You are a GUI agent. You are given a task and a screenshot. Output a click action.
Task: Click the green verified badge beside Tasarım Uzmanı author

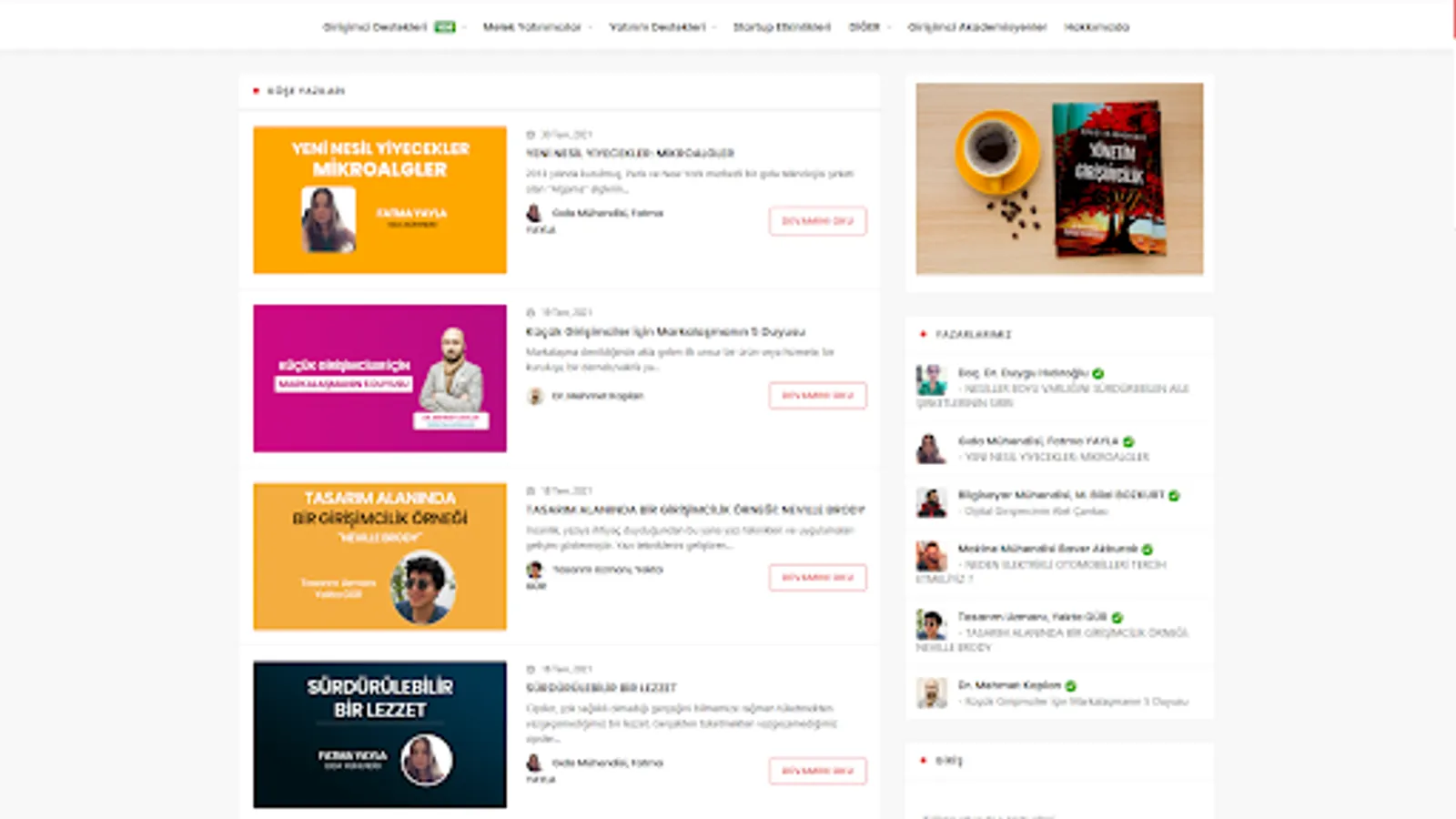1117,618
